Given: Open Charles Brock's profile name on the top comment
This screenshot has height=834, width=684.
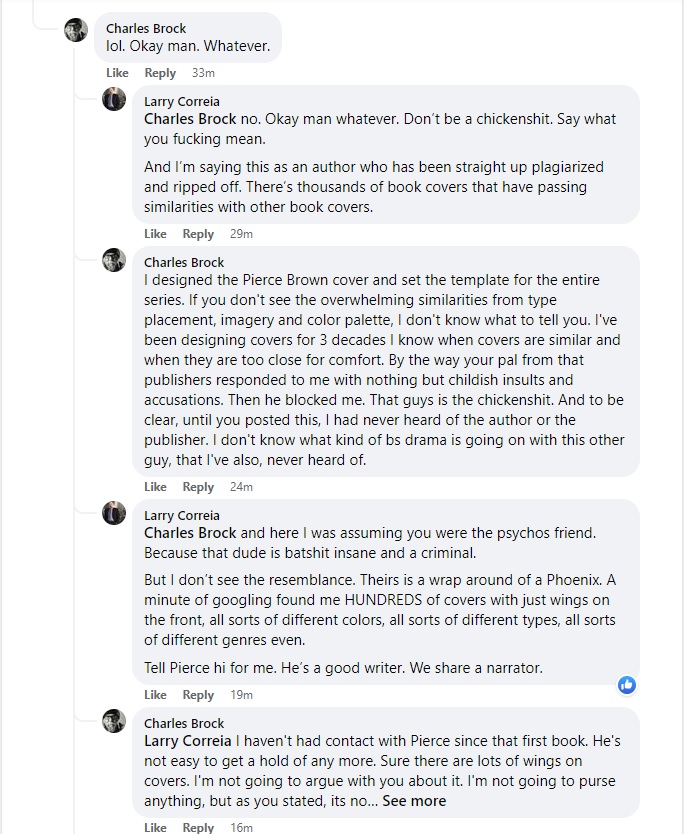Looking at the screenshot, I should coord(146,28).
